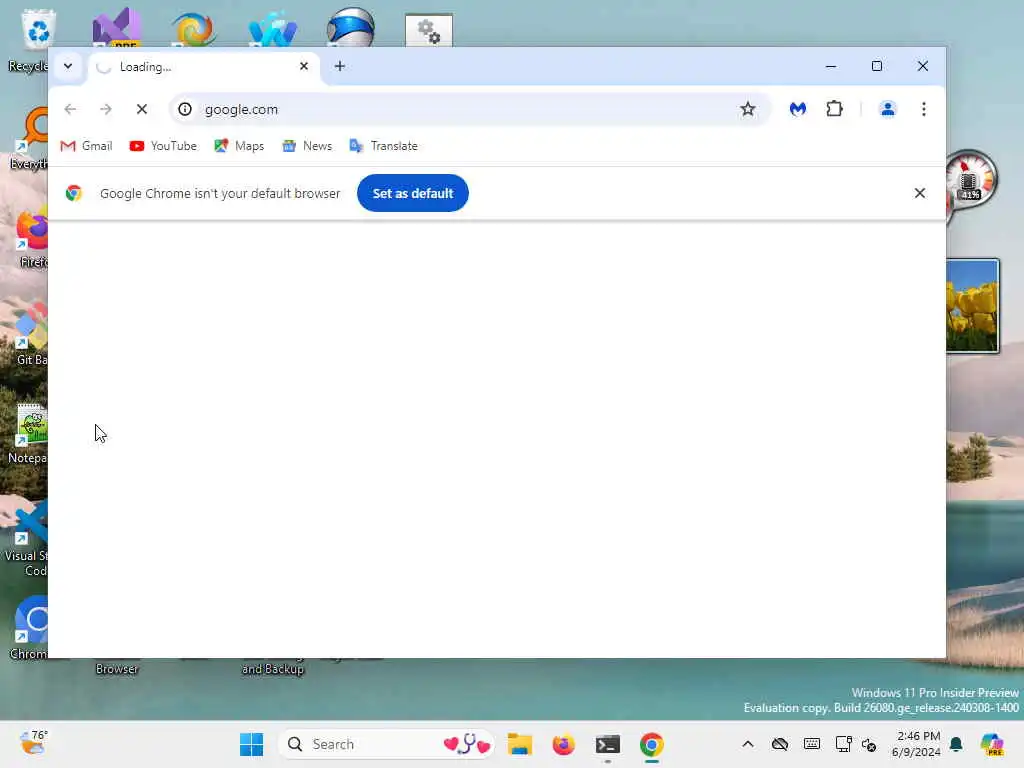Dismiss the default browser notification bar
This screenshot has width=1024, height=768.
pyautogui.click(x=920, y=193)
